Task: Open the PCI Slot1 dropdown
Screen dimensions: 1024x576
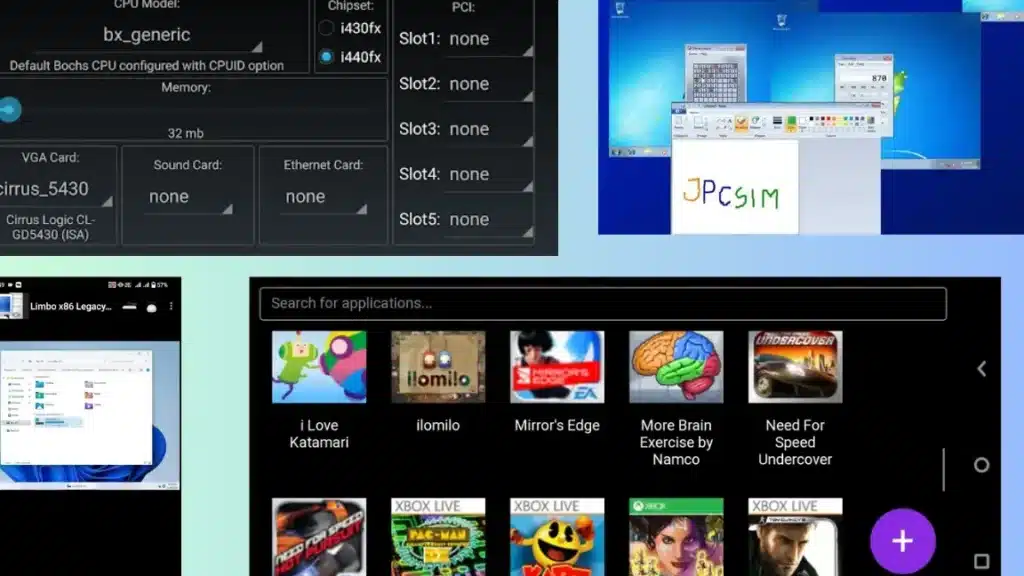Action: click(490, 40)
